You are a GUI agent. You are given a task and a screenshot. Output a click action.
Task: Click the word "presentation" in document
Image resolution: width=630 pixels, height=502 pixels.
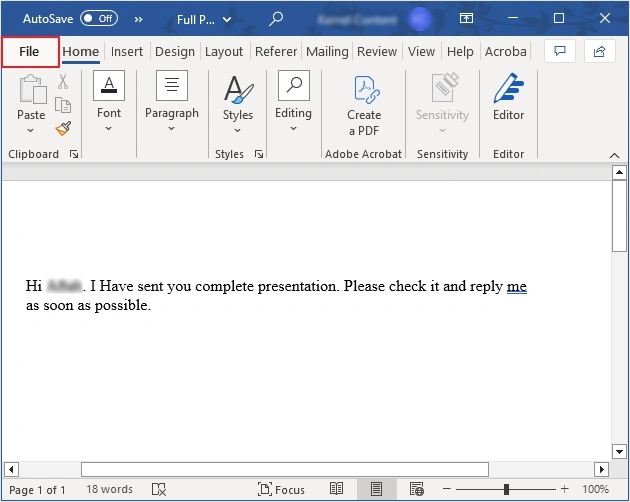point(298,287)
